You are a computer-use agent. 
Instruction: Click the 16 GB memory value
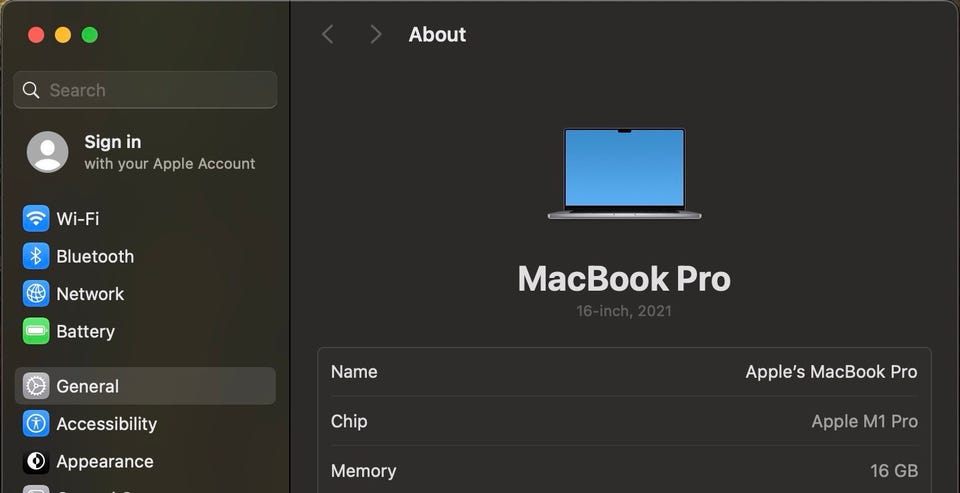pos(894,471)
